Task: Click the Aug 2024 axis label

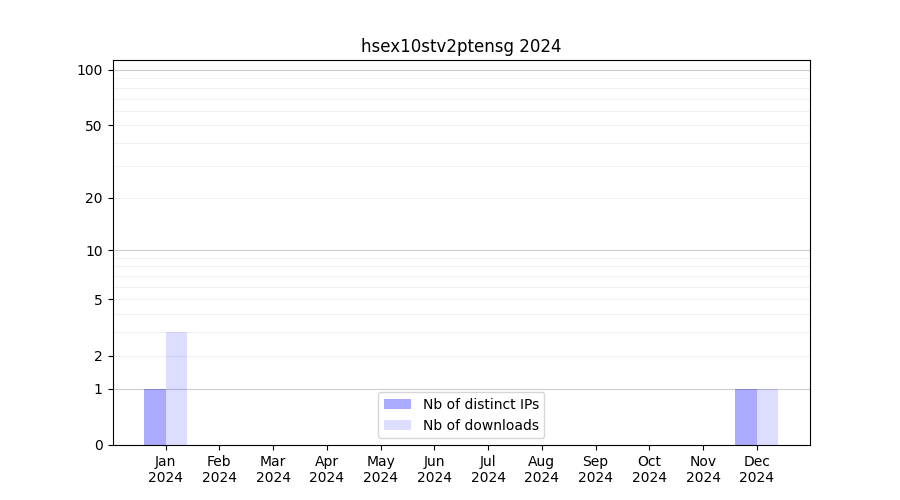Action: pos(542,469)
